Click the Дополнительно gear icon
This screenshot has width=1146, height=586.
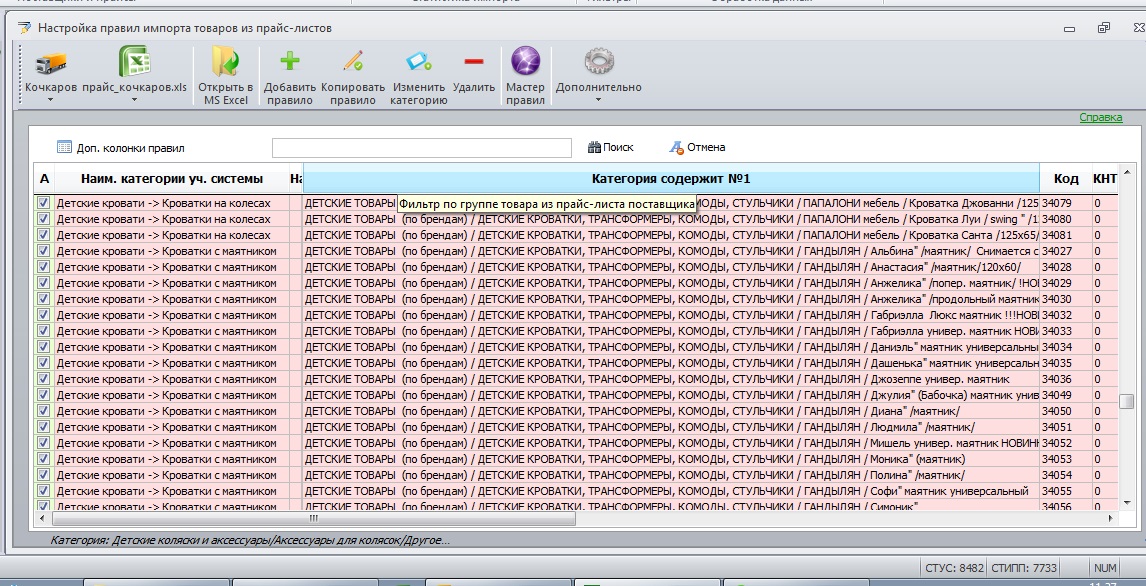coord(599,61)
